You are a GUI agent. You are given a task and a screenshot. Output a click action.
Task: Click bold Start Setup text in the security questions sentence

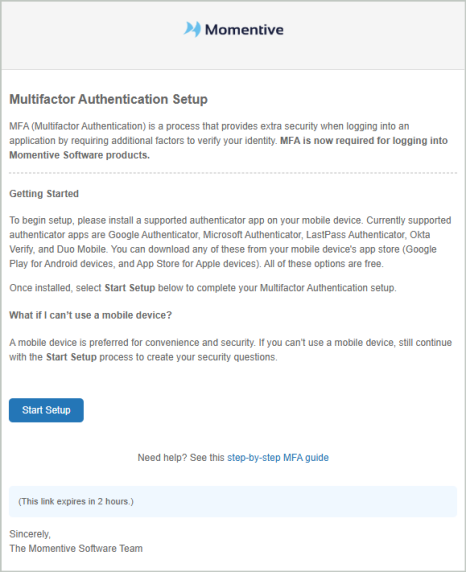click(x=71, y=357)
